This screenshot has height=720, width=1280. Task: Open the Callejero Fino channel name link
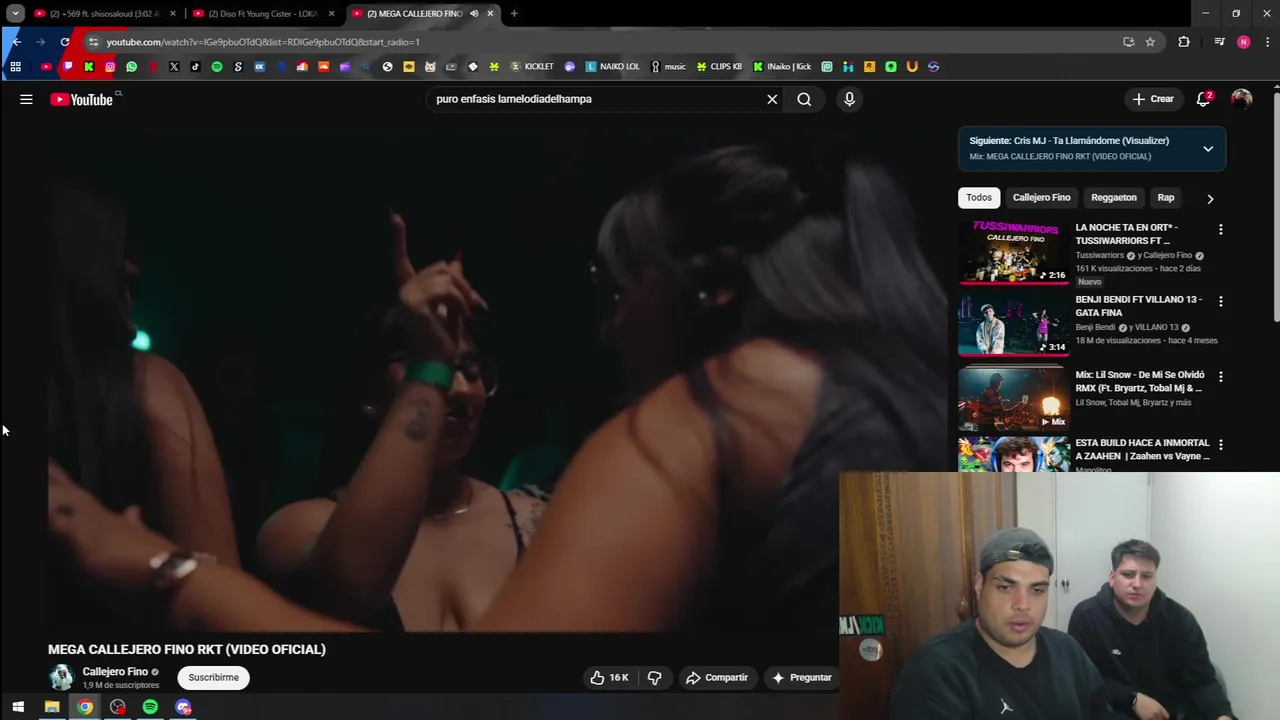pyautogui.click(x=115, y=672)
